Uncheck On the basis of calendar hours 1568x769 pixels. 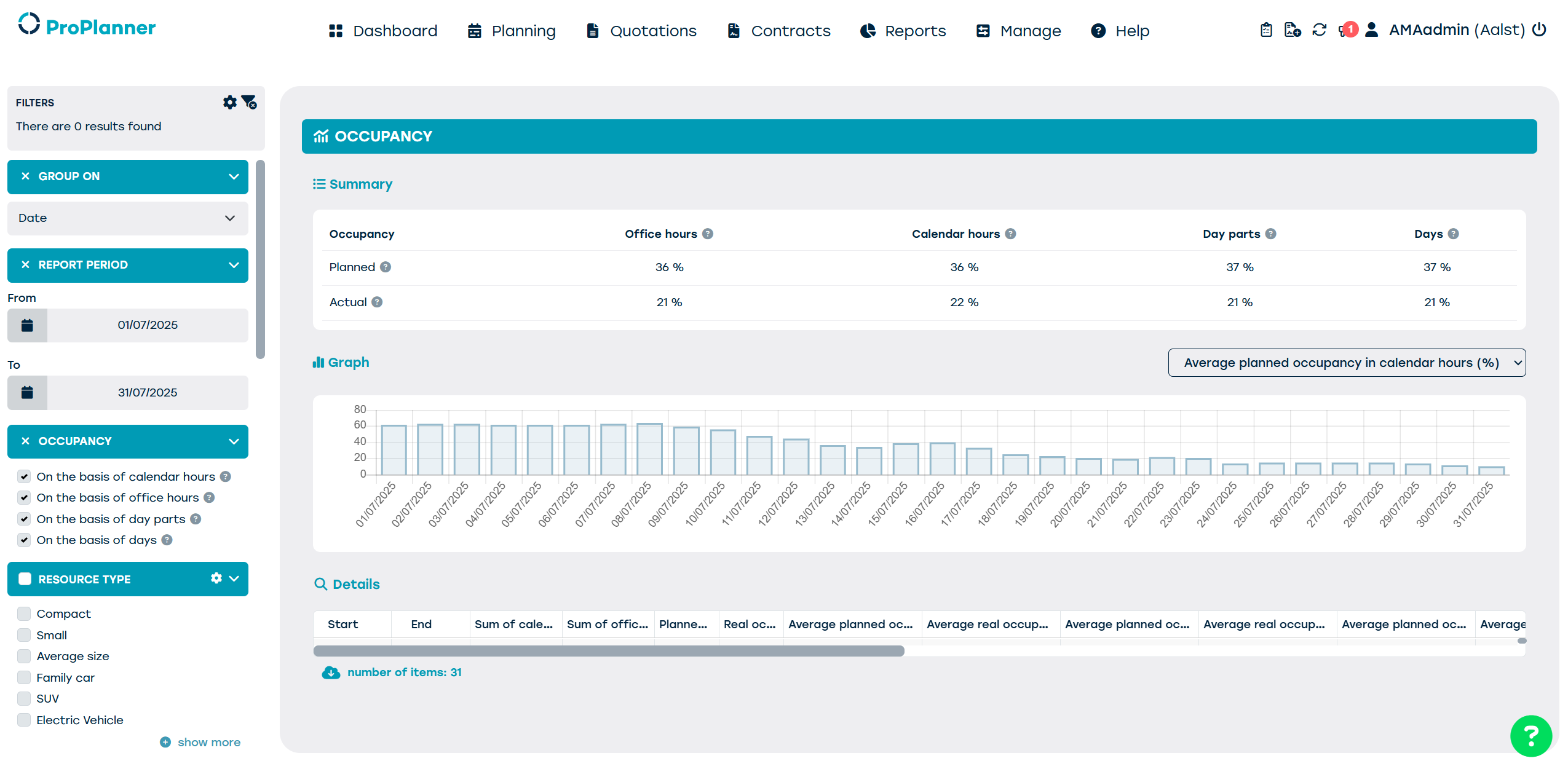point(24,476)
